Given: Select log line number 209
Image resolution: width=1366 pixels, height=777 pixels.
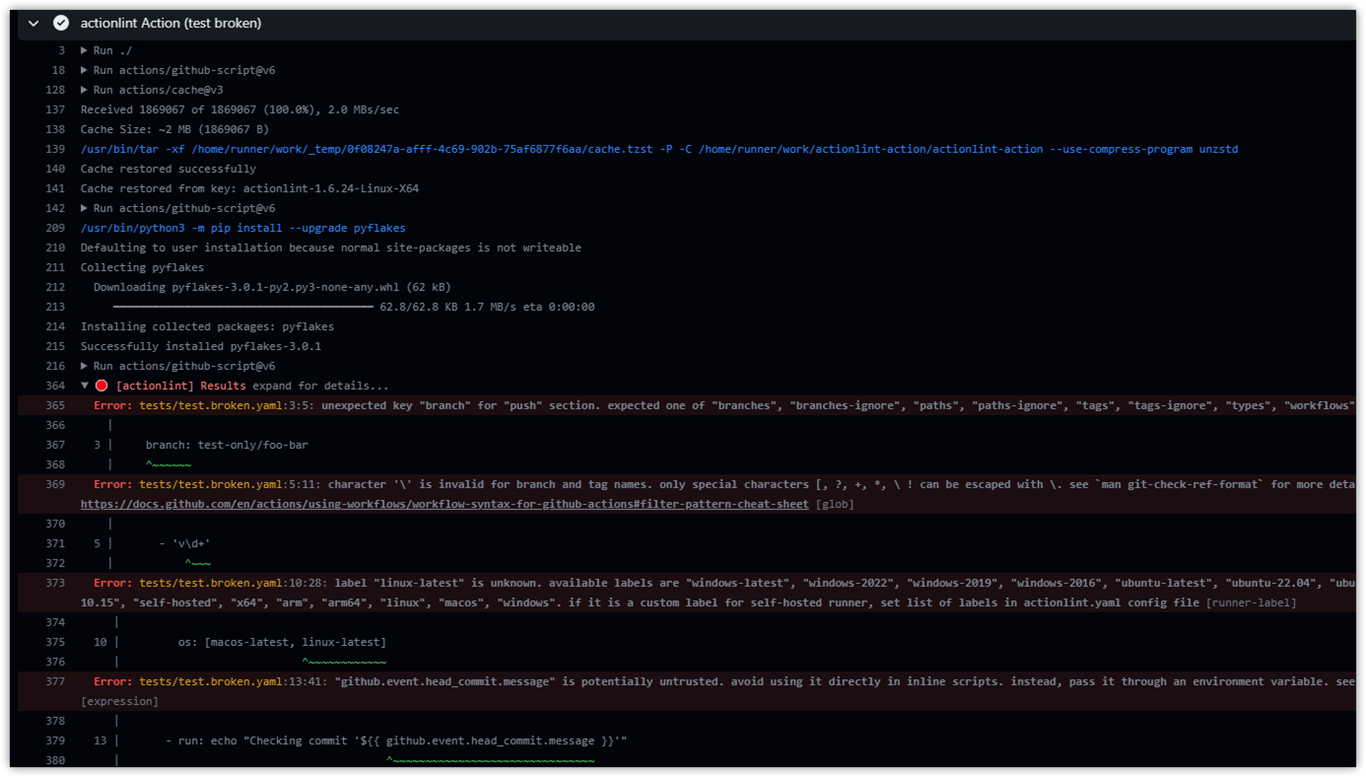Looking at the screenshot, I should pyautogui.click(x=55, y=229).
